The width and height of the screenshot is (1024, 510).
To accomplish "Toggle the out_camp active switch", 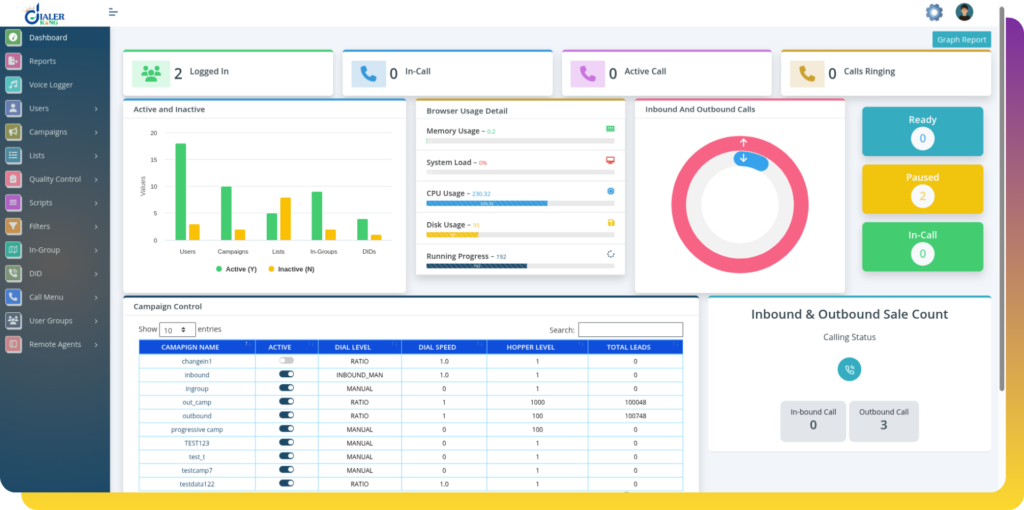I will coord(287,401).
